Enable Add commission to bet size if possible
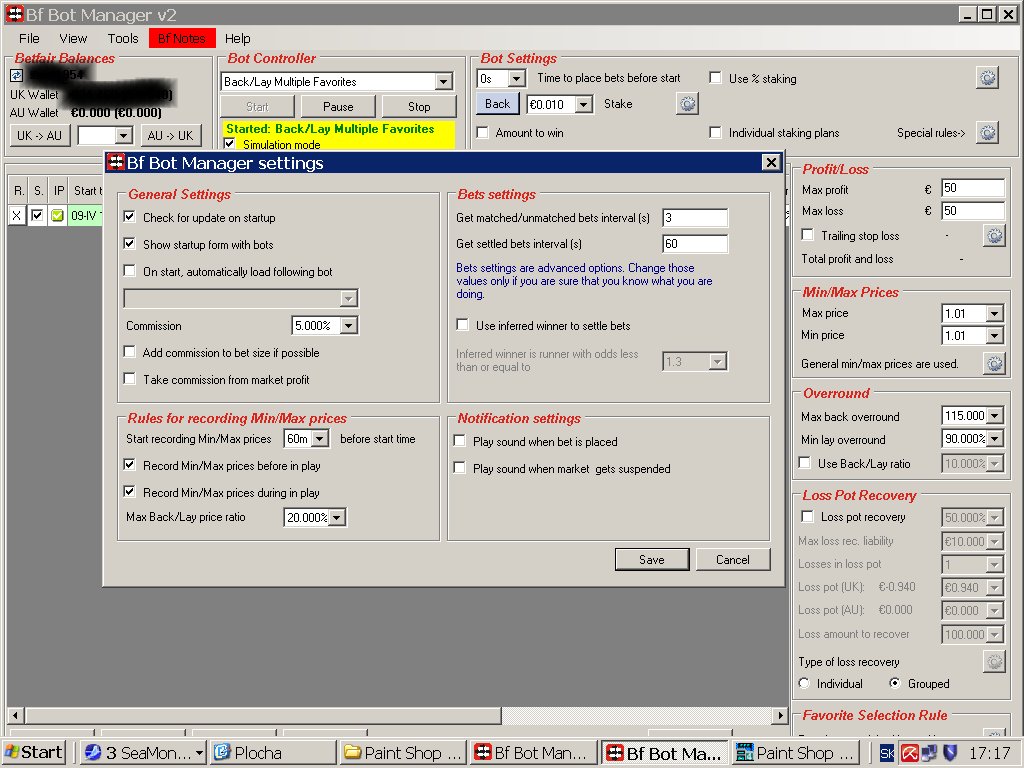 click(x=130, y=352)
